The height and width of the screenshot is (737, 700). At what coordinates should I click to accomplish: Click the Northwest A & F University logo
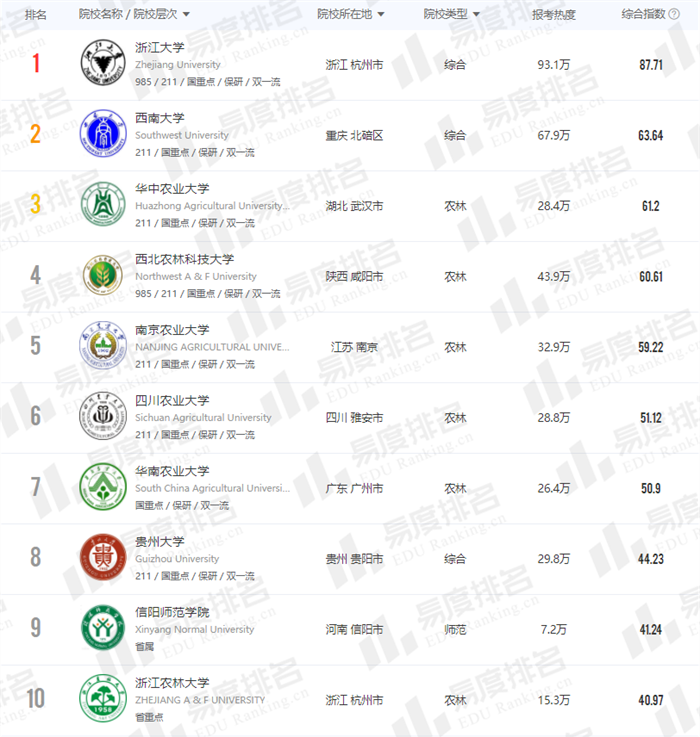(x=101, y=276)
